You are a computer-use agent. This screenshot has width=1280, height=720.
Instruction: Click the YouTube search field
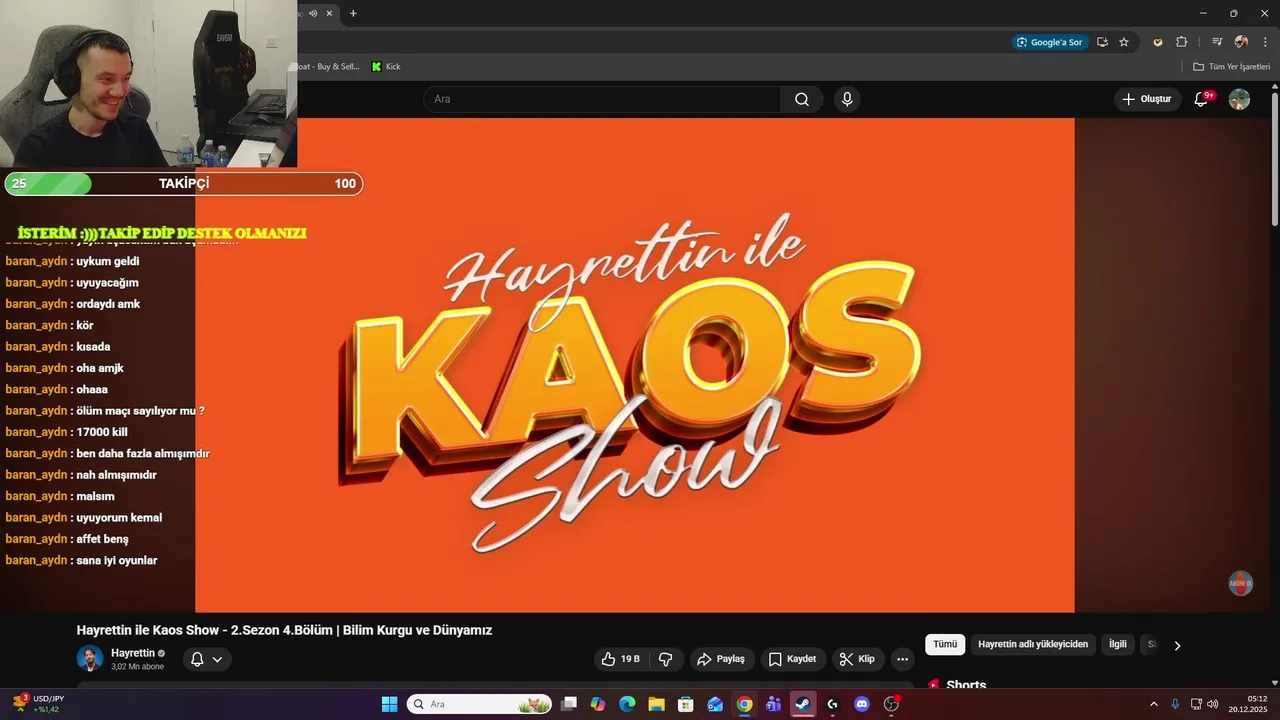(602, 99)
